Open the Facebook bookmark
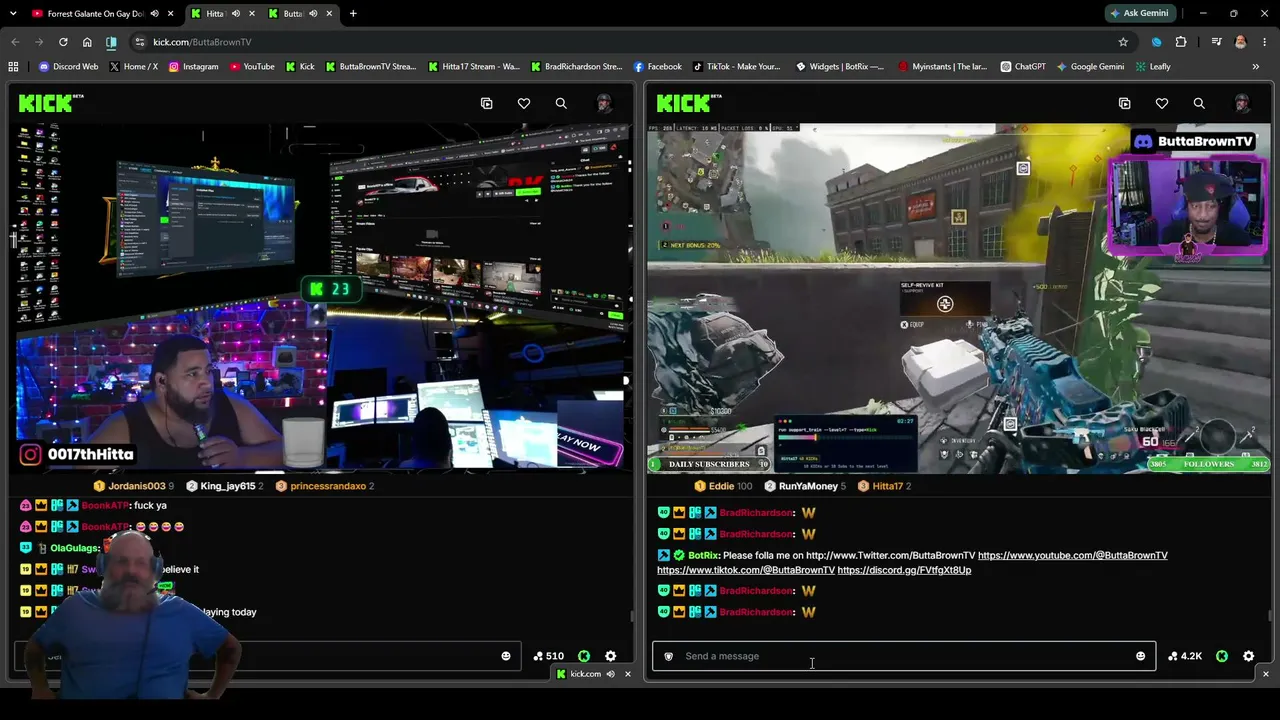This screenshot has width=1280, height=720. click(x=657, y=67)
